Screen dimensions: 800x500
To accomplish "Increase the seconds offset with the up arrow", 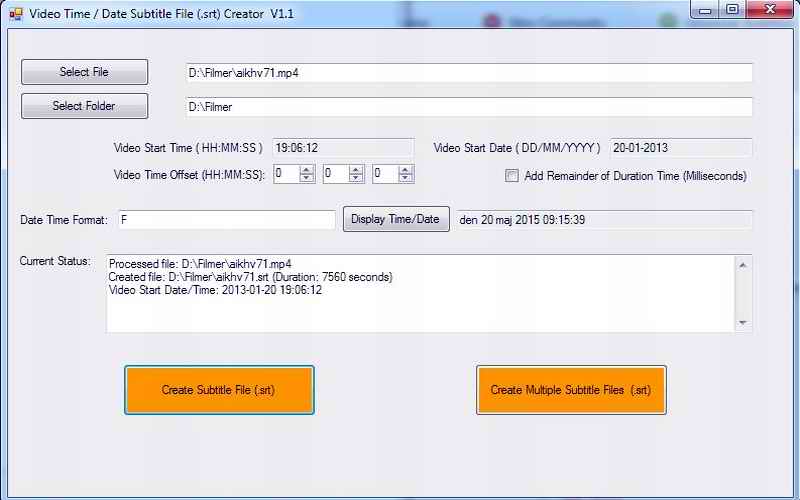I will [406, 169].
